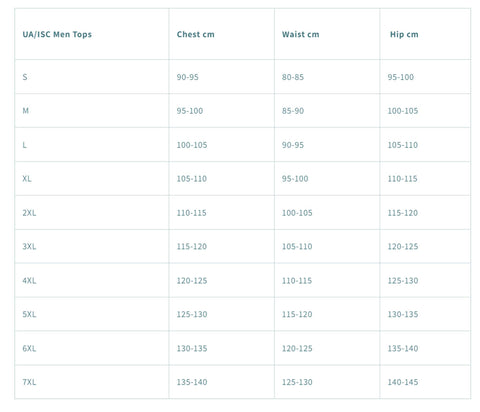480x412 pixels.
Task: Click the XL size row label
Action: click(x=27, y=179)
